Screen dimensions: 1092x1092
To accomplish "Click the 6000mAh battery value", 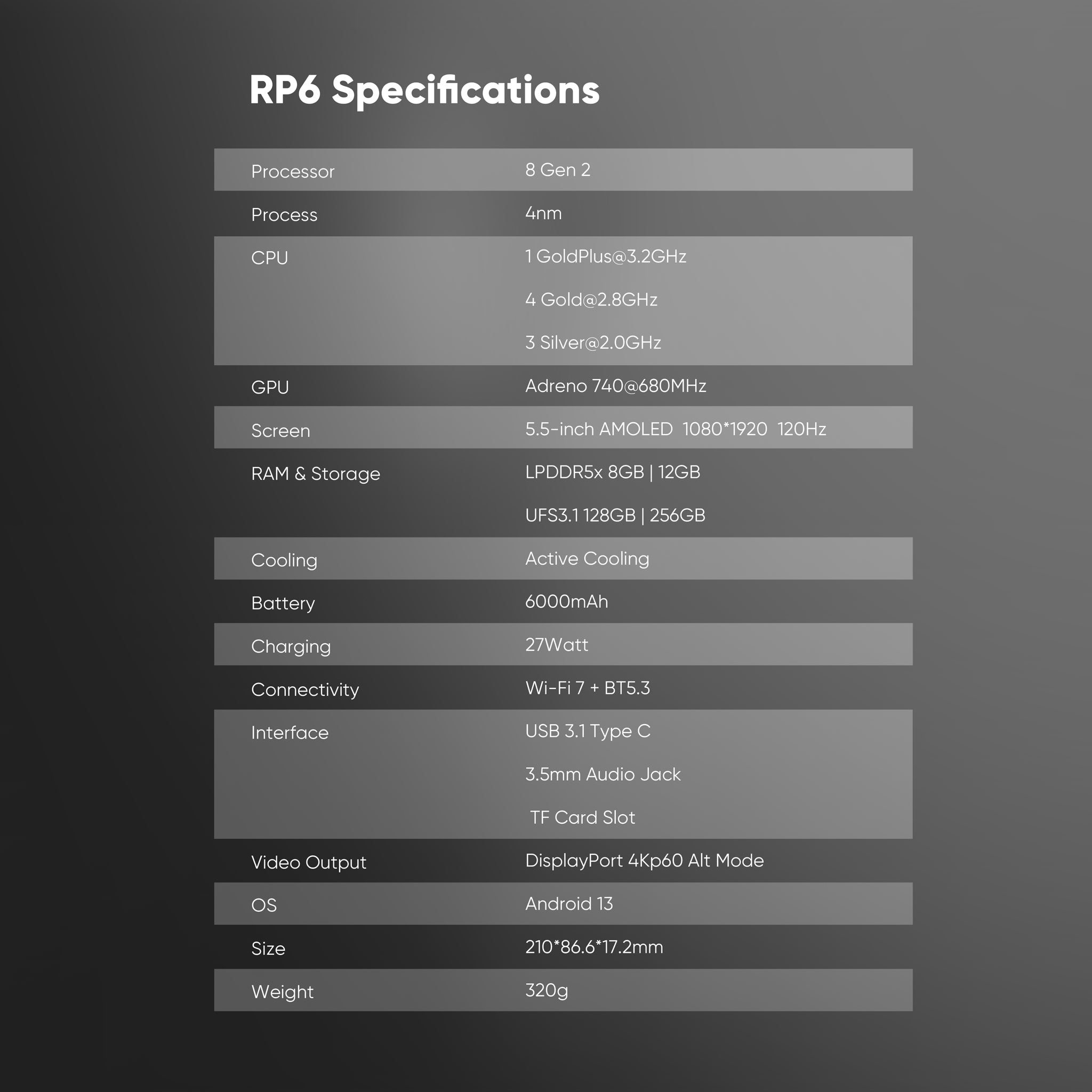I will pyautogui.click(x=566, y=601).
